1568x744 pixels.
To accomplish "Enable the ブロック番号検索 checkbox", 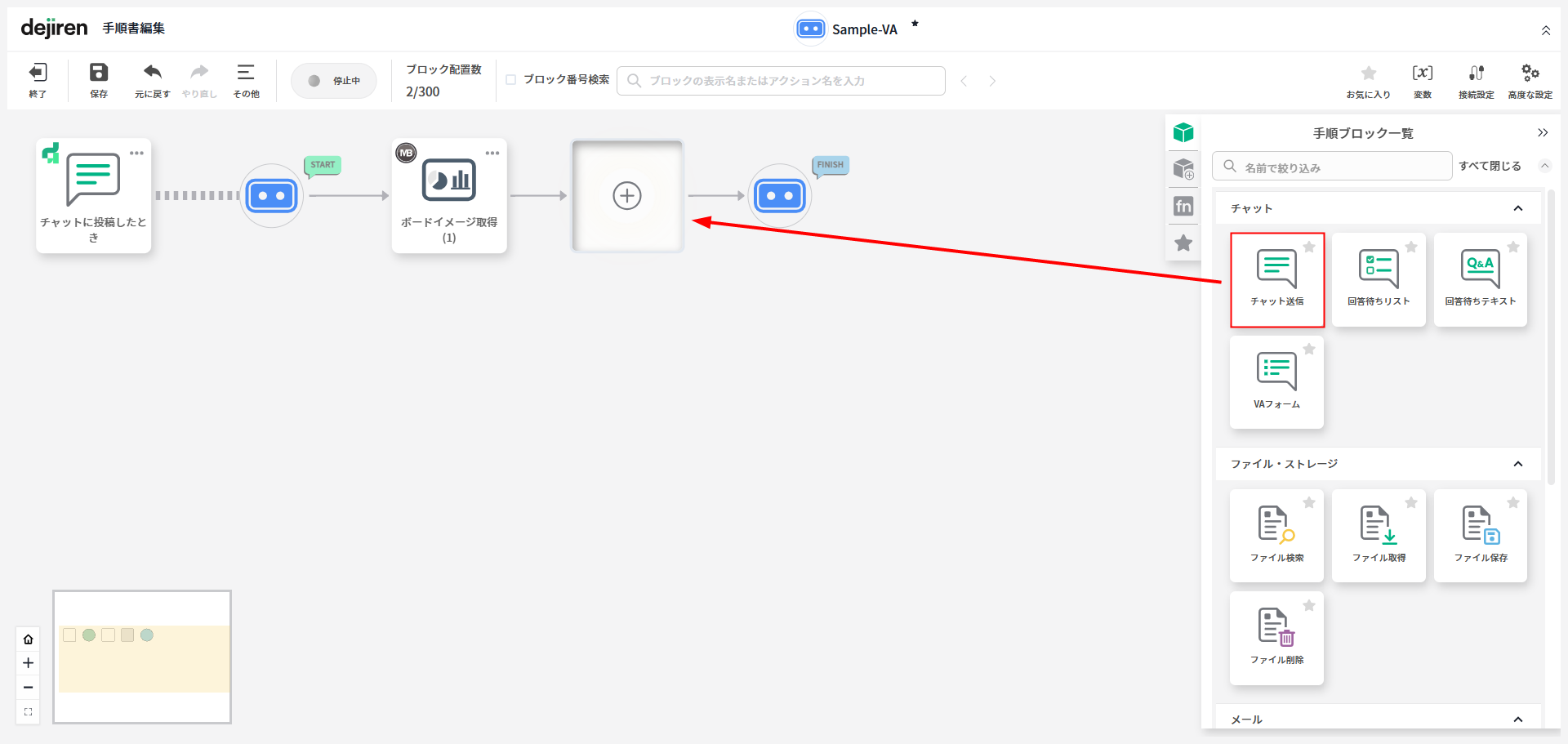I will pyautogui.click(x=511, y=80).
